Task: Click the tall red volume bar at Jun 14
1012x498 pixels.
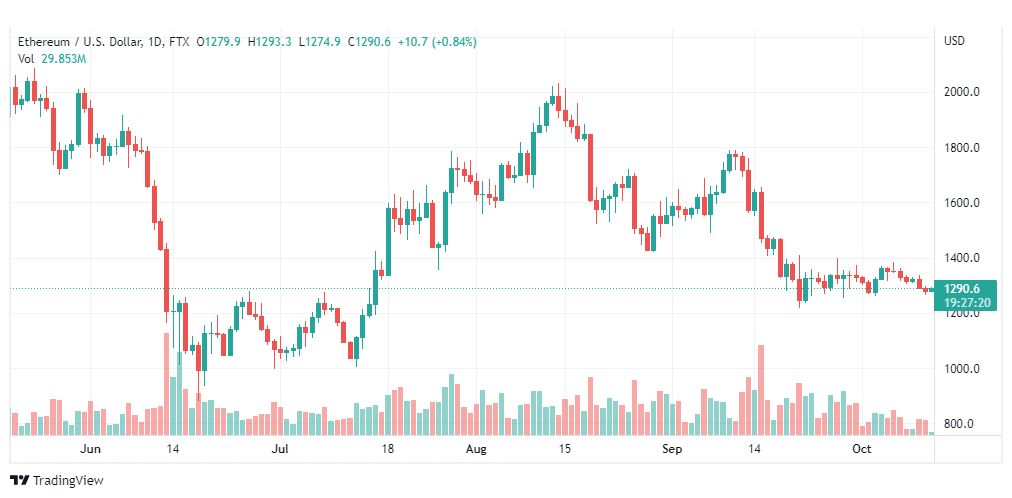Action: point(167,384)
